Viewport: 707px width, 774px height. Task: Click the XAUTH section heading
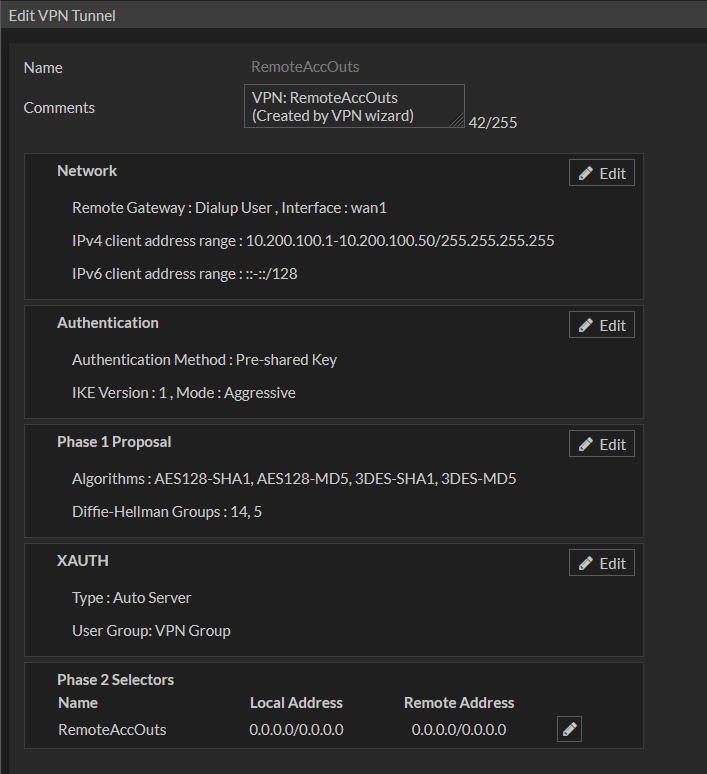point(83,561)
